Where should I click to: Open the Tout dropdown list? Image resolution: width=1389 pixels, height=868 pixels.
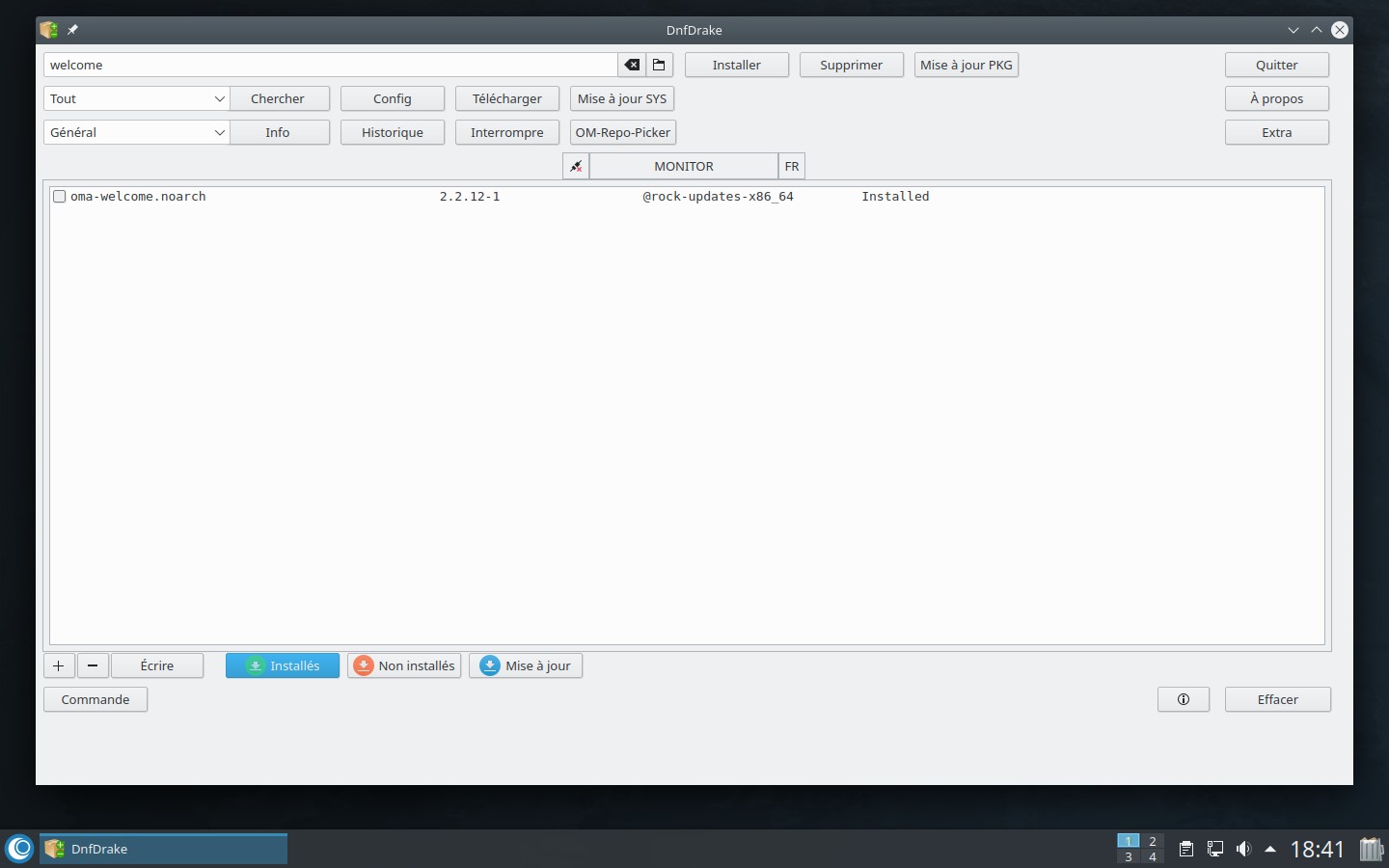point(136,98)
